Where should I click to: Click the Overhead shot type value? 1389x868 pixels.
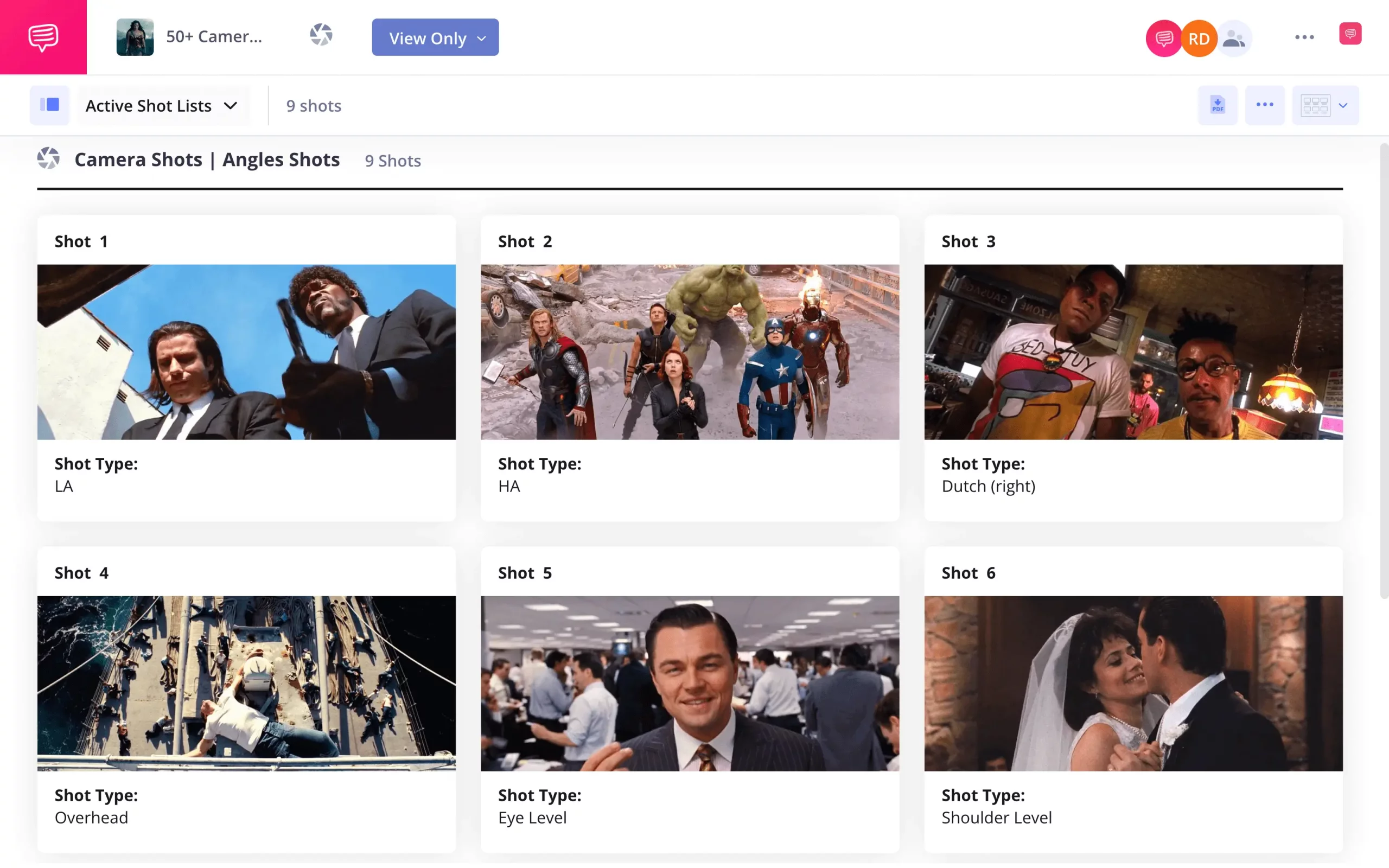pos(91,818)
